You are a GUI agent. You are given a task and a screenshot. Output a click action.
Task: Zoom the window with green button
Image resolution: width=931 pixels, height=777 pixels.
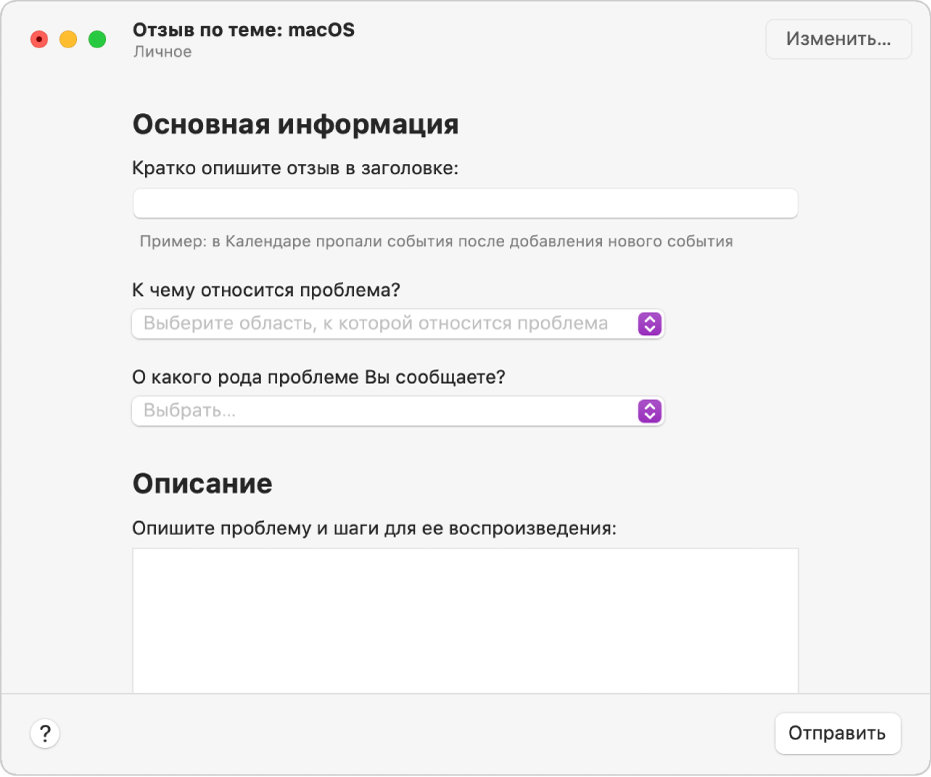click(97, 40)
